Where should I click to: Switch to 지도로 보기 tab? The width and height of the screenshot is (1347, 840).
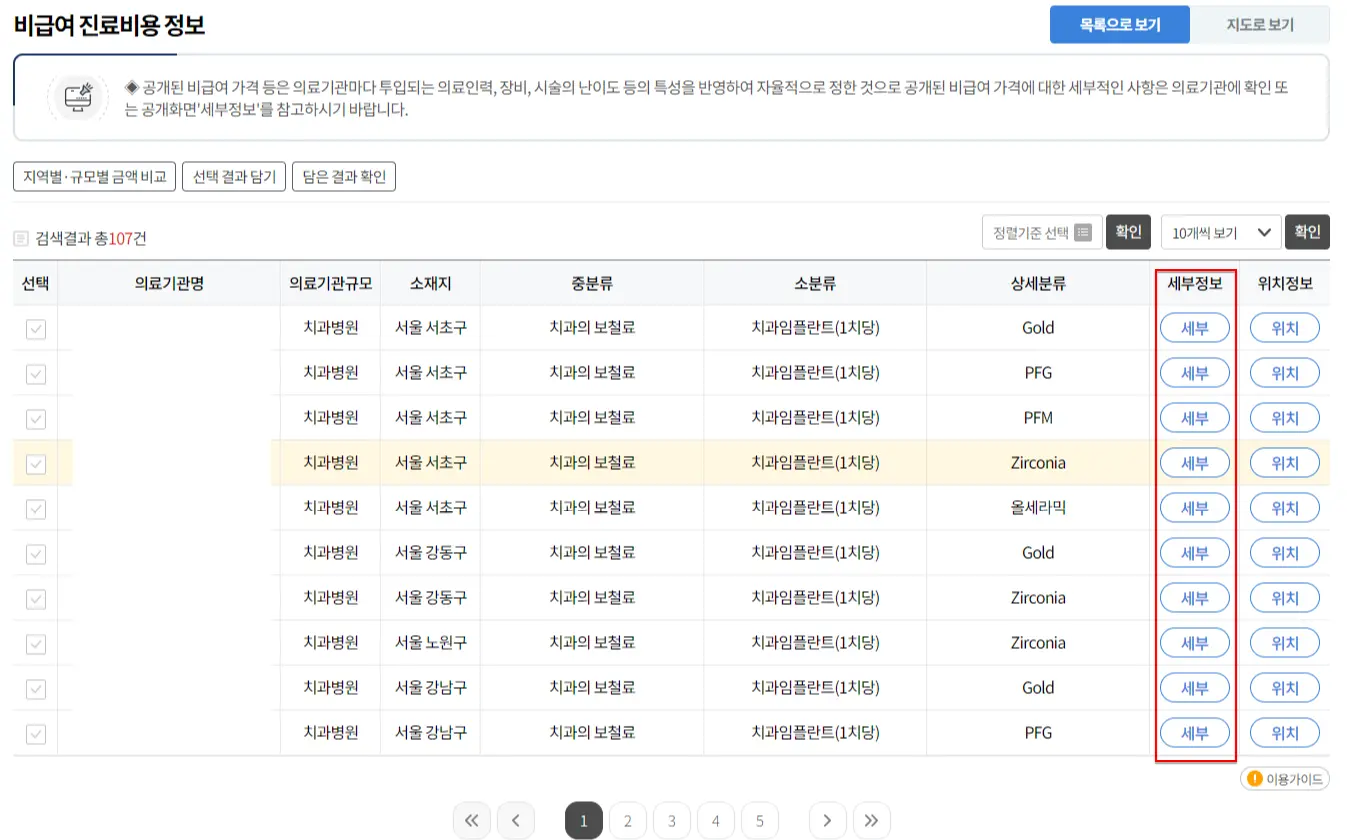click(1262, 24)
